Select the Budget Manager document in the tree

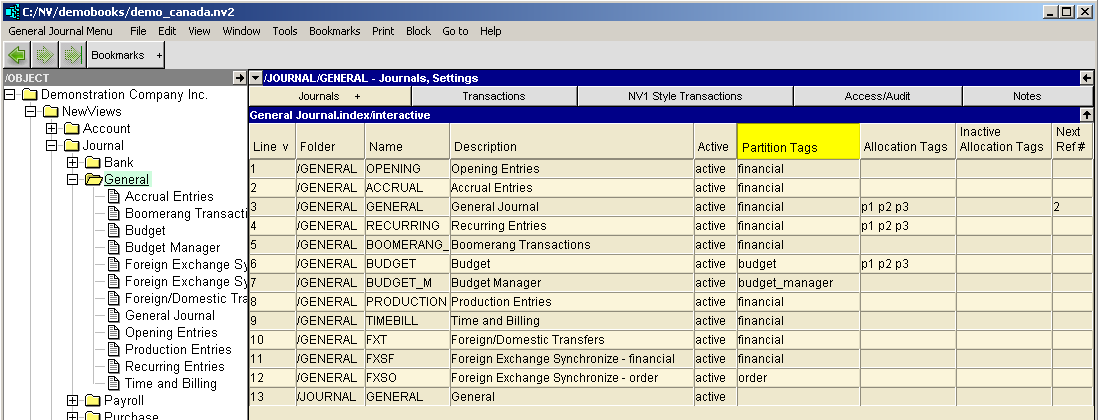pos(172,247)
